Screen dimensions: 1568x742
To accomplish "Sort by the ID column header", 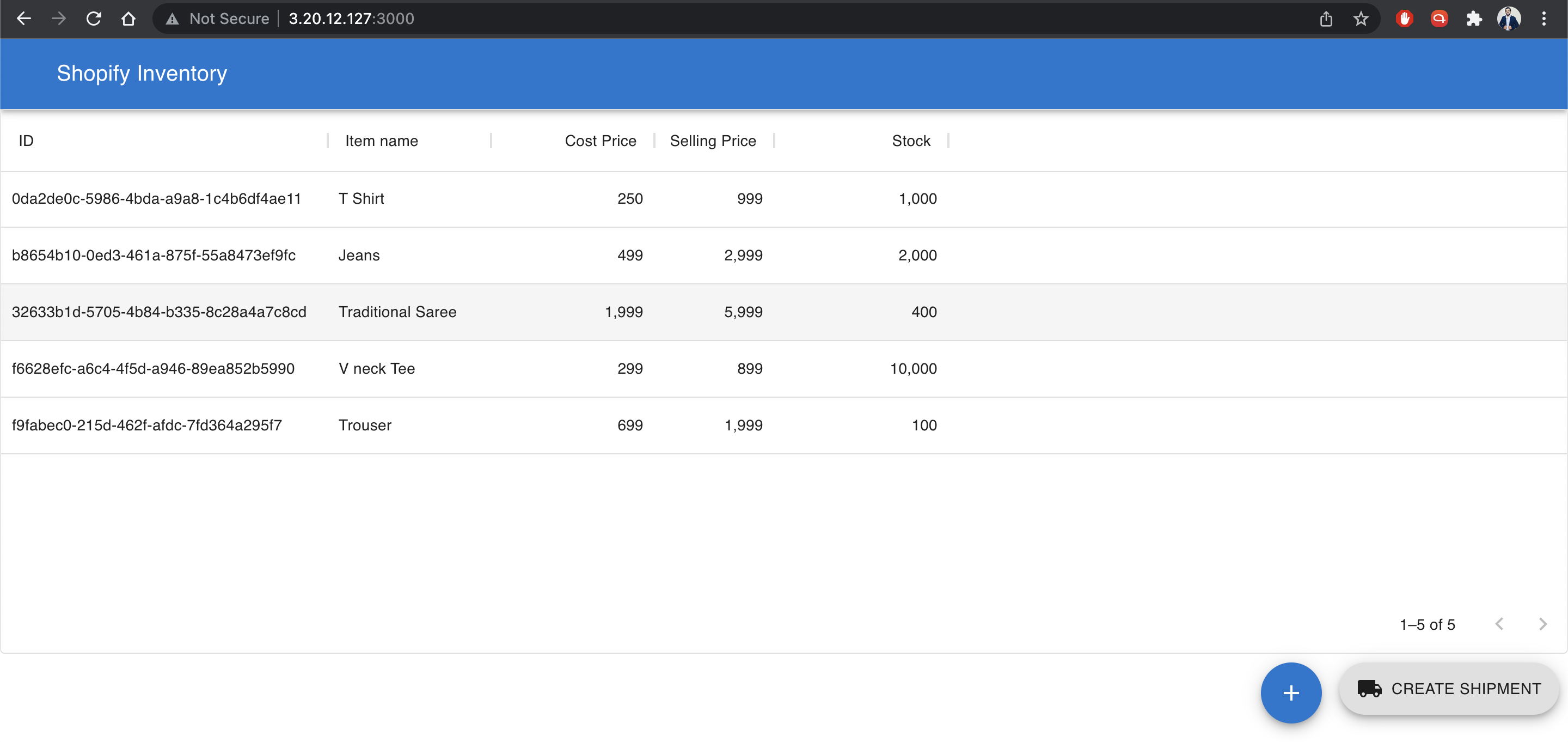I will [x=26, y=141].
